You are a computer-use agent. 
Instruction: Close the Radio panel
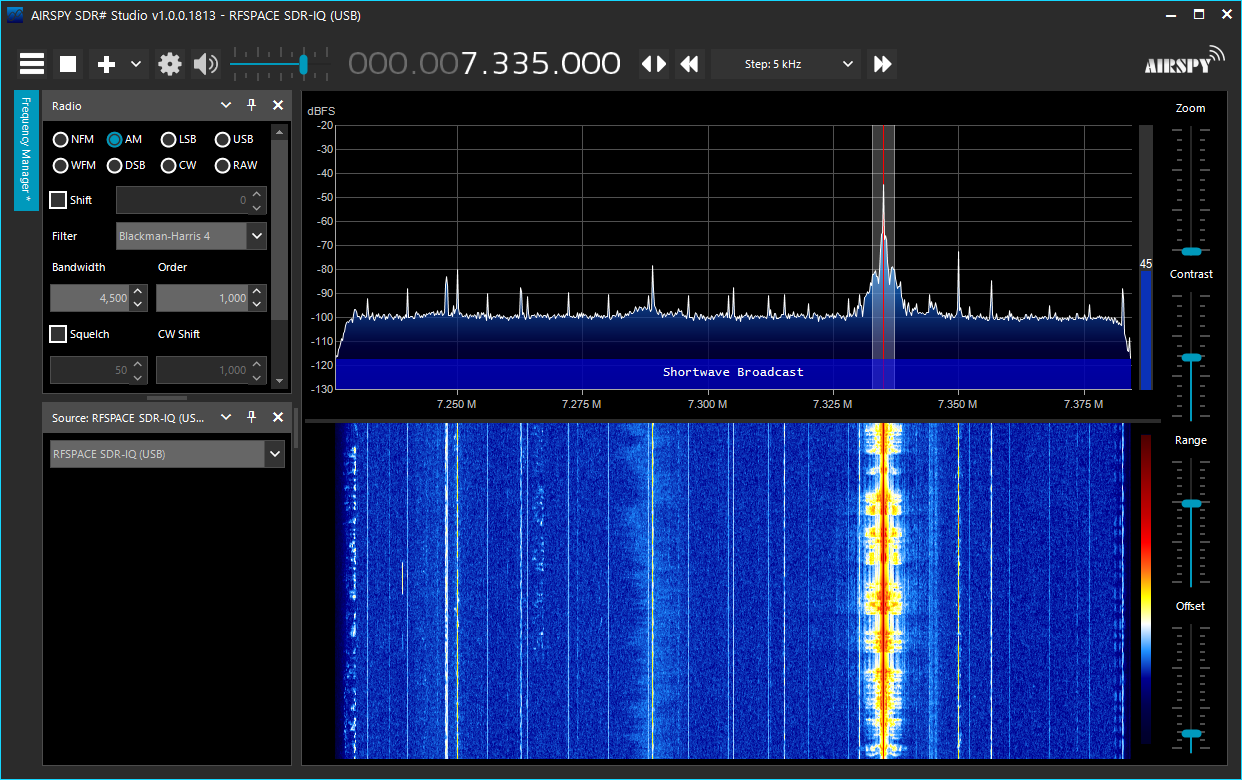click(278, 105)
